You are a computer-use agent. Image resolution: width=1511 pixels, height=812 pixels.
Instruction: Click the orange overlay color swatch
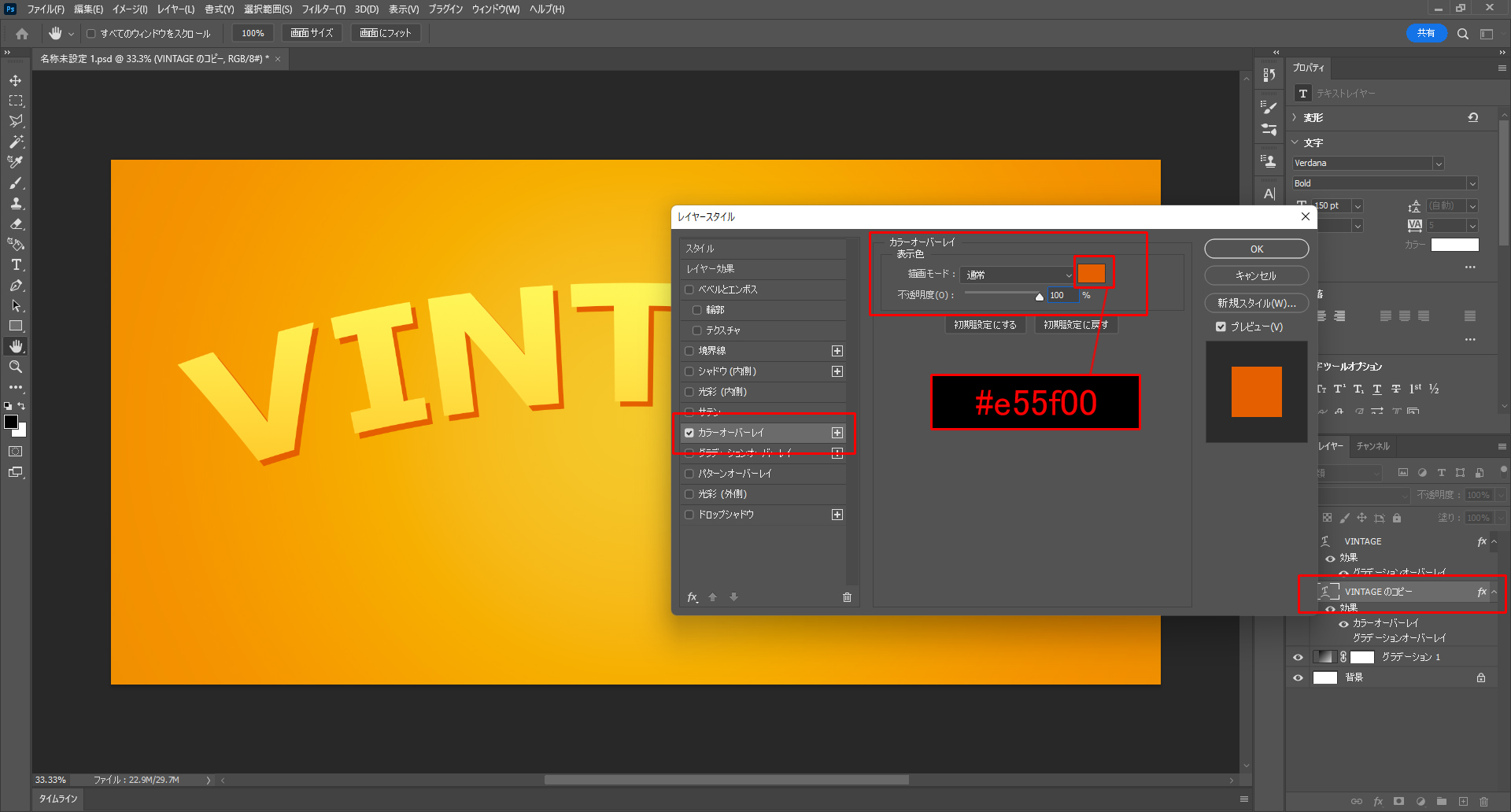click(x=1091, y=274)
